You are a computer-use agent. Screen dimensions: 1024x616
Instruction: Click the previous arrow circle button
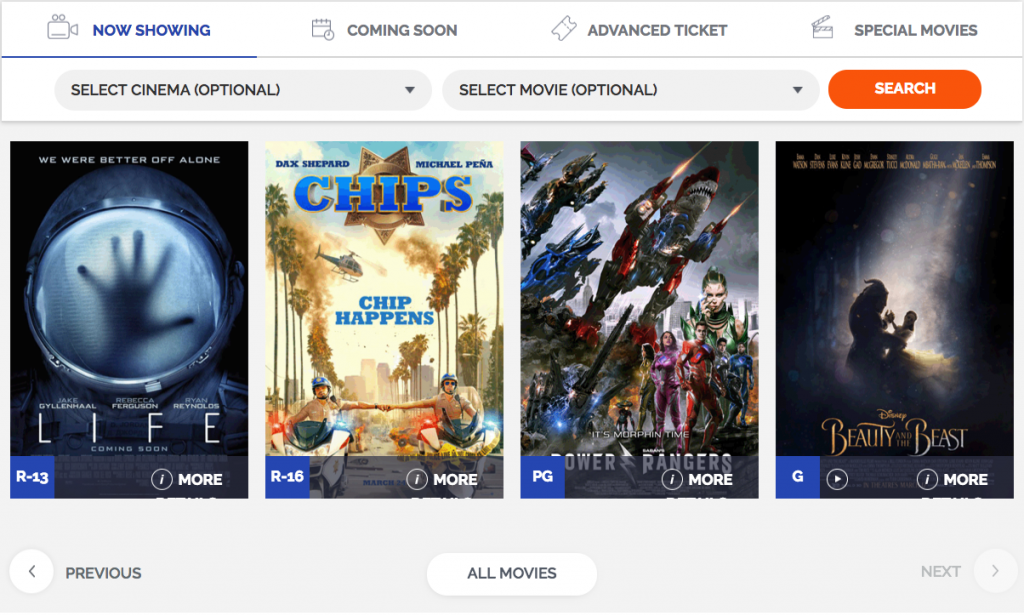[31, 572]
